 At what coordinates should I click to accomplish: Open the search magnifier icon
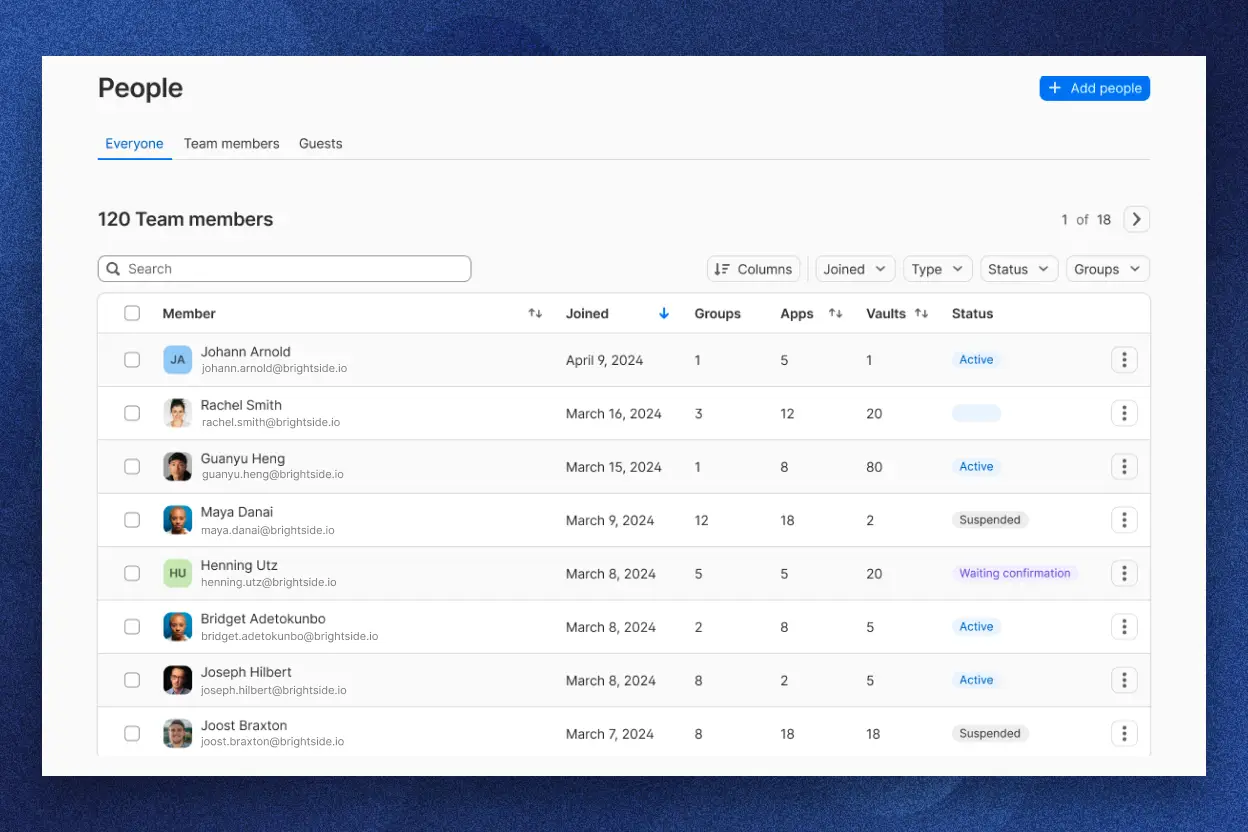point(113,268)
